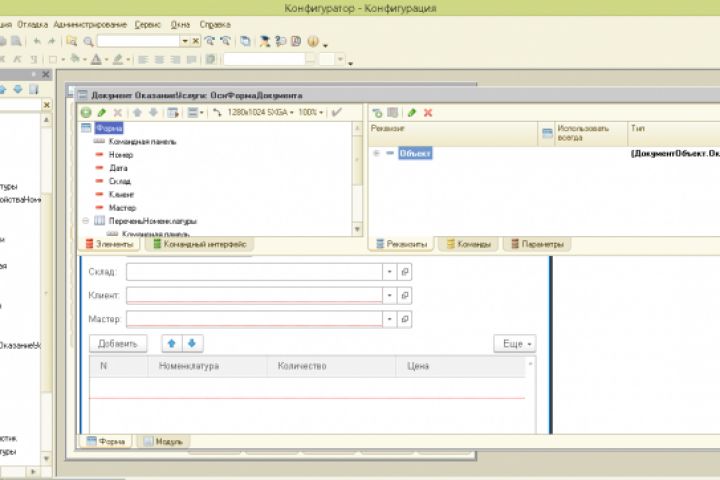The width and height of the screenshot is (720, 480).
Task: Click into the toolbar search field
Action: [x=139, y=41]
